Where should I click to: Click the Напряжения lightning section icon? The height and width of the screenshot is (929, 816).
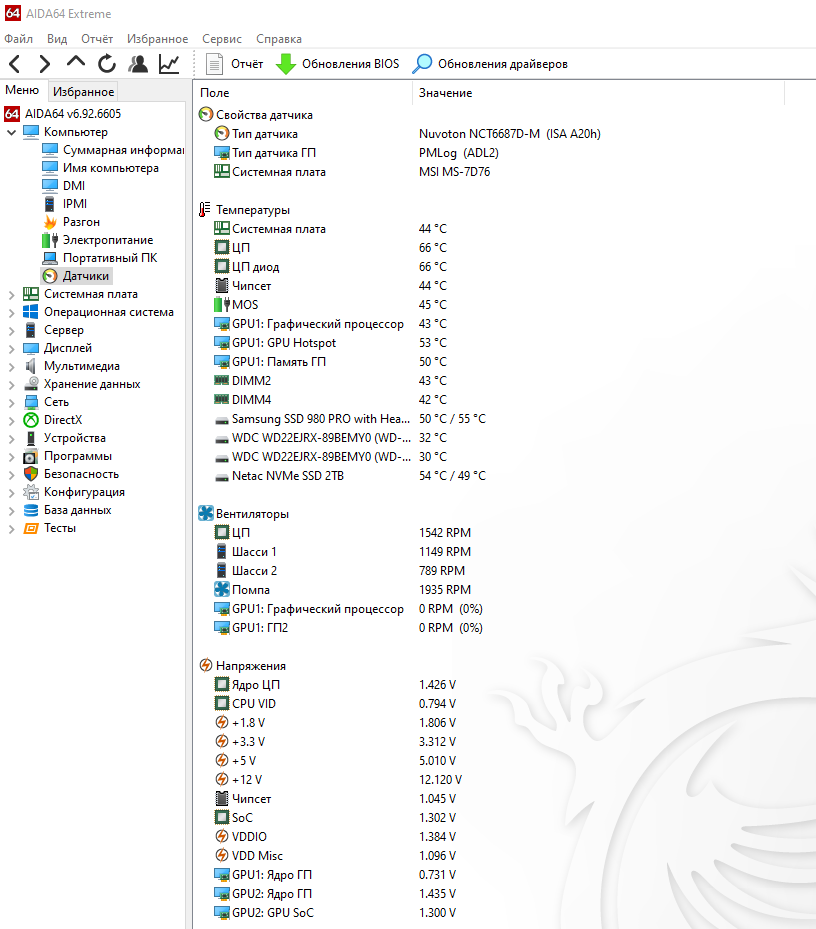206,665
